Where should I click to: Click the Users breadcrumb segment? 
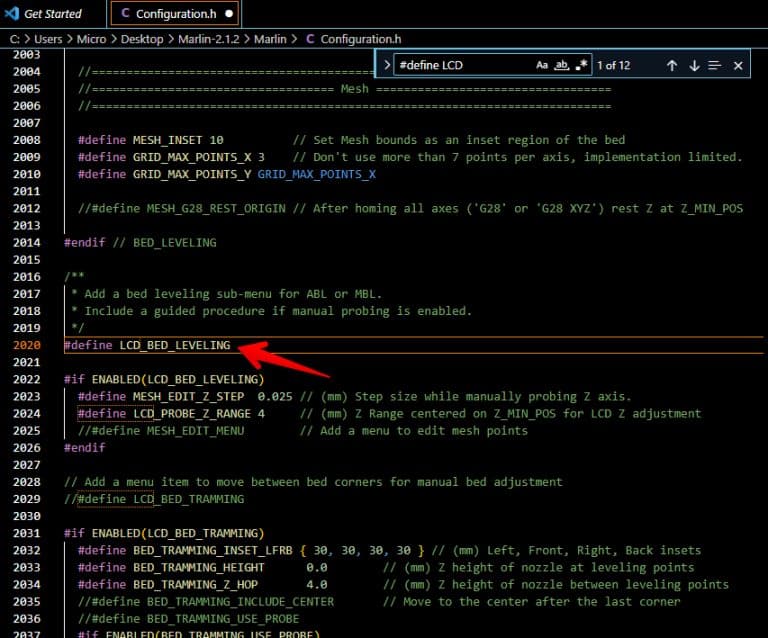48,39
